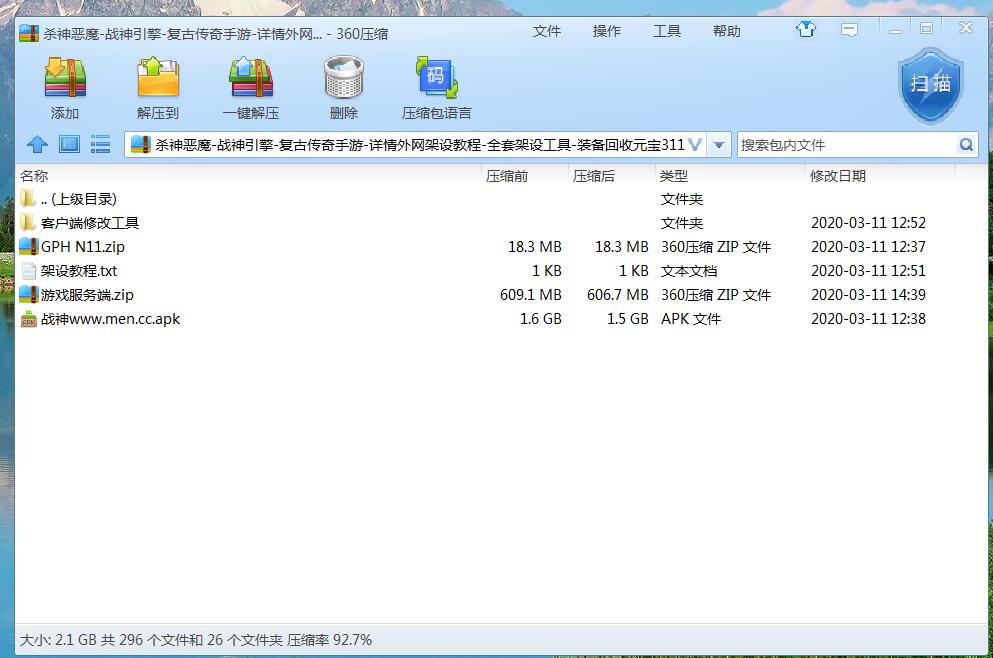Open the 工具 menu
This screenshot has height=658, width=993.
[x=667, y=31]
